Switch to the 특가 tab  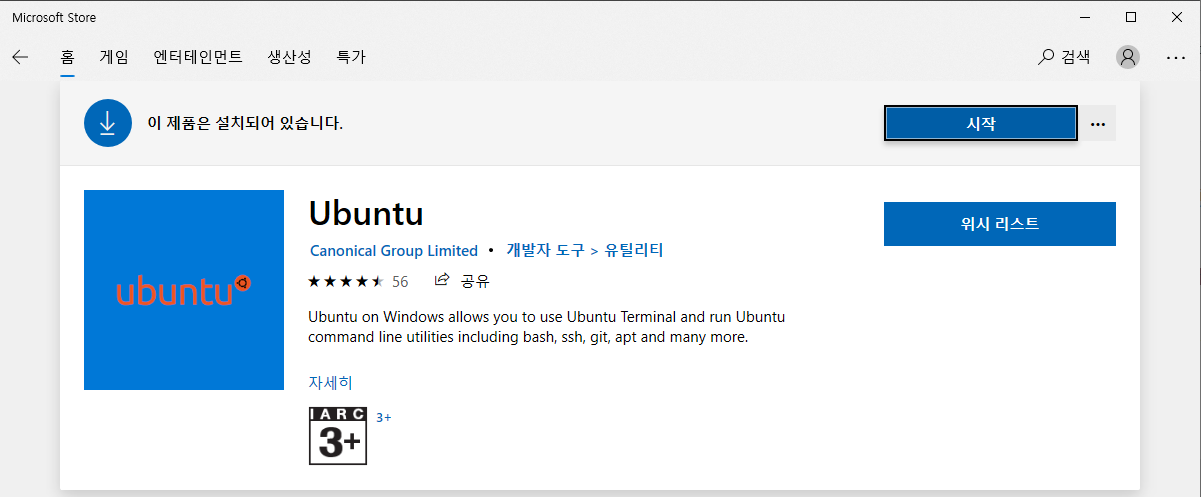(x=351, y=57)
